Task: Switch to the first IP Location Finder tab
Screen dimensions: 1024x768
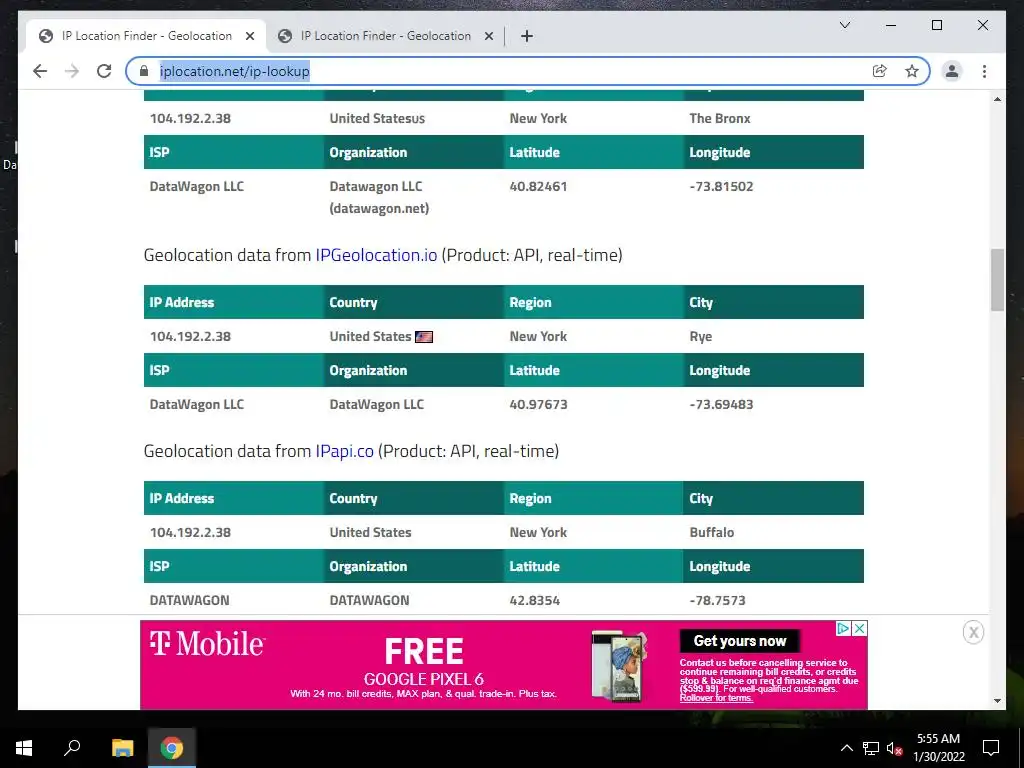Action: pos(146,36)
